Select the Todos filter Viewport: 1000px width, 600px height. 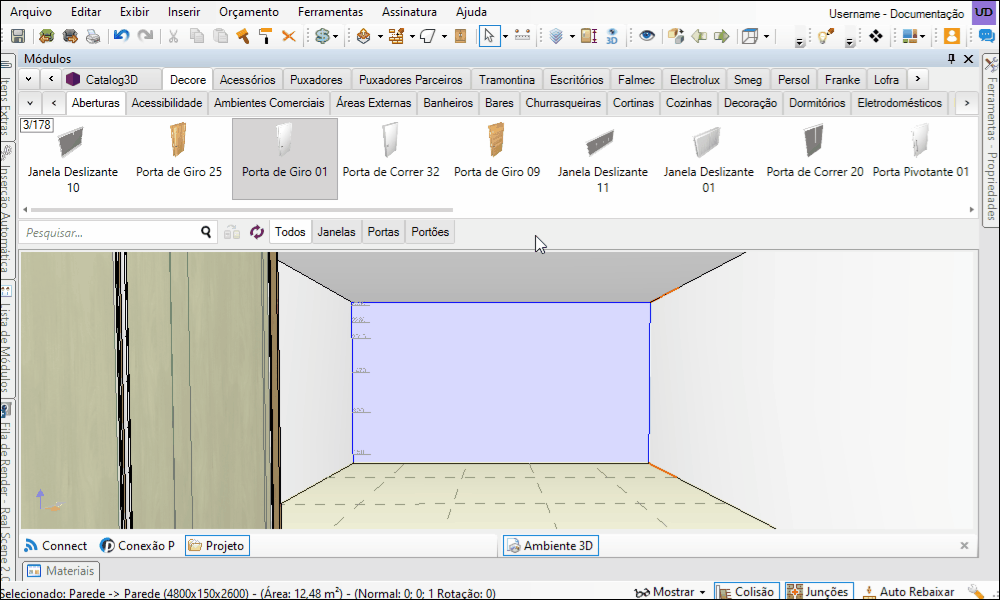pos(290,232)
